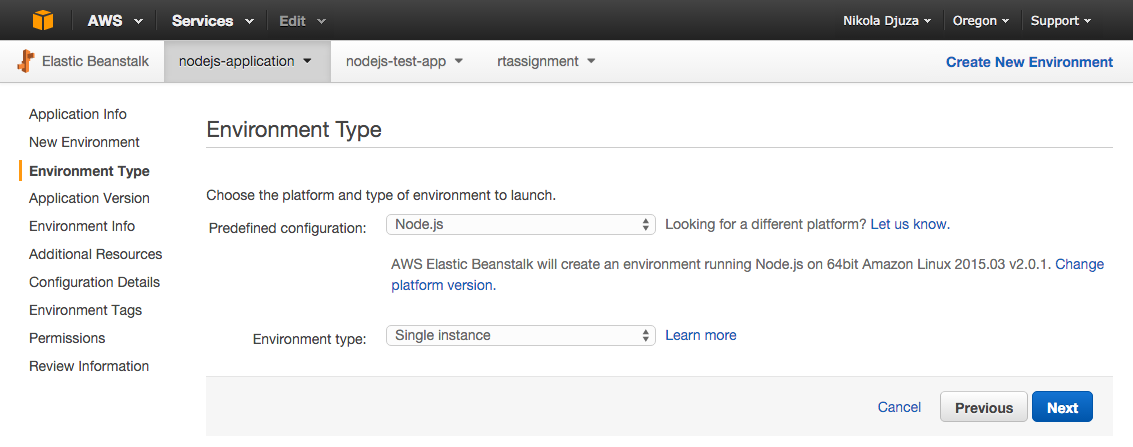Click the Elastic Beanstalk service icon

[26, 61]
